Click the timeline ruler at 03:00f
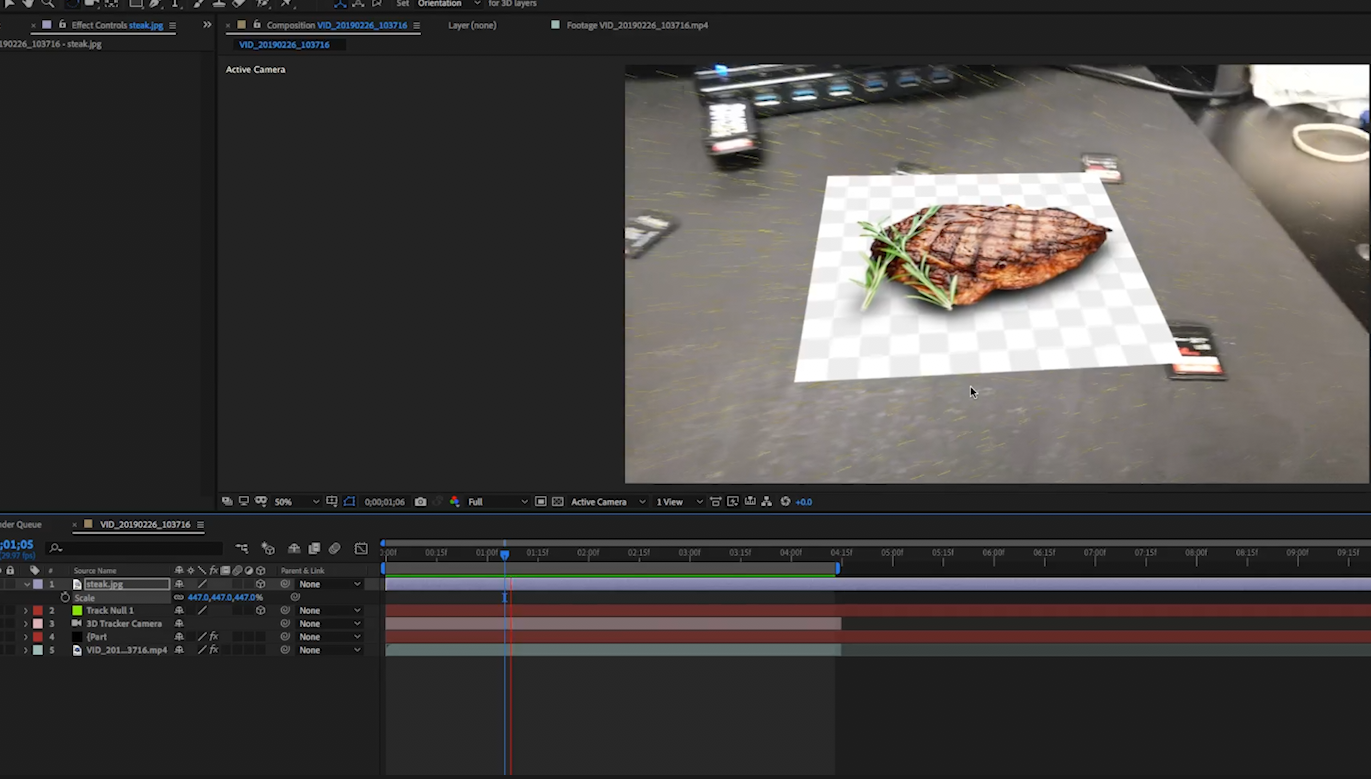This screenshot has height=779, width=1371. (x=689, y=553)
